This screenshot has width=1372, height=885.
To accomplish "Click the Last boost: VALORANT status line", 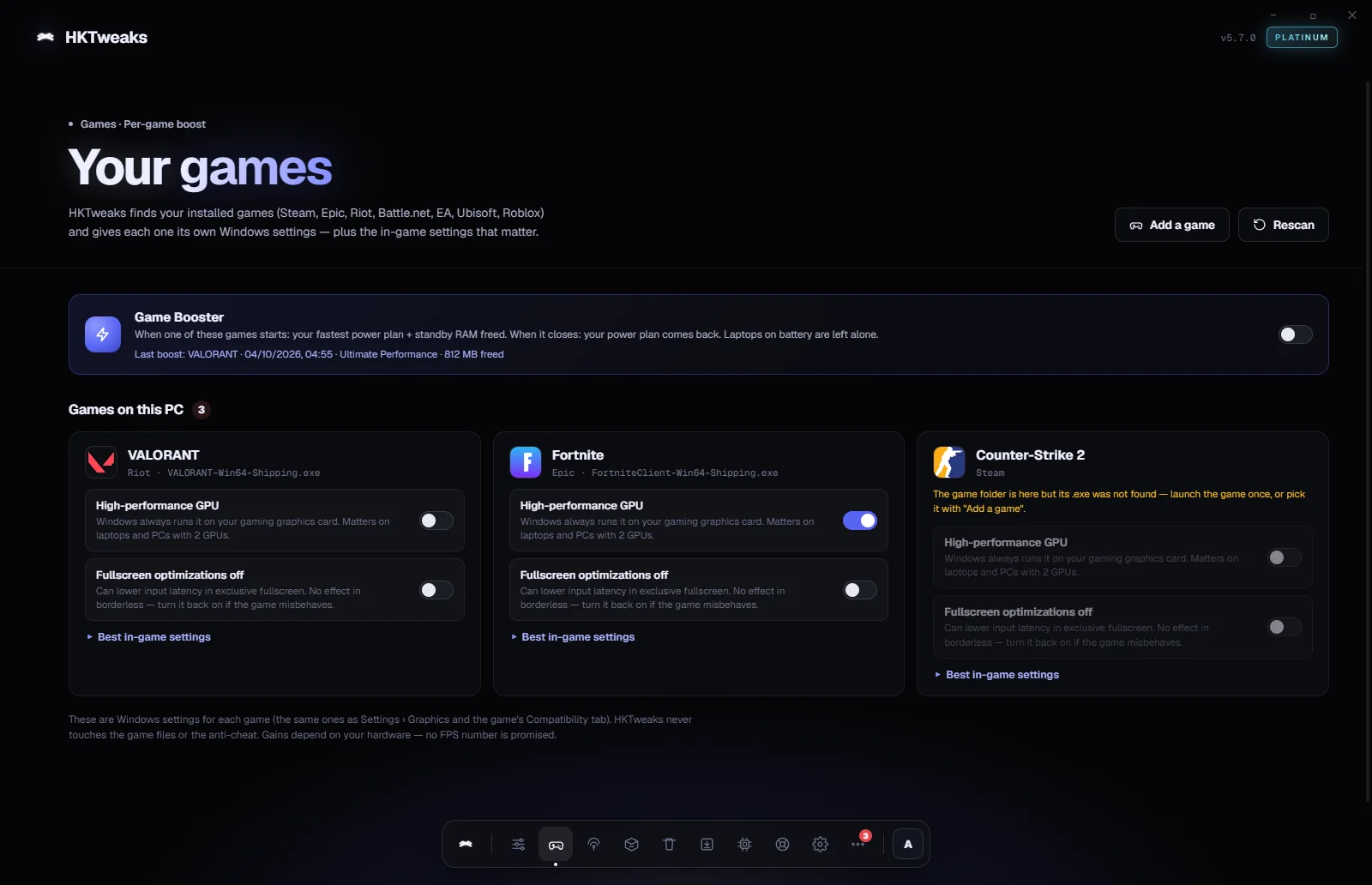I will (x=319, y=354).
